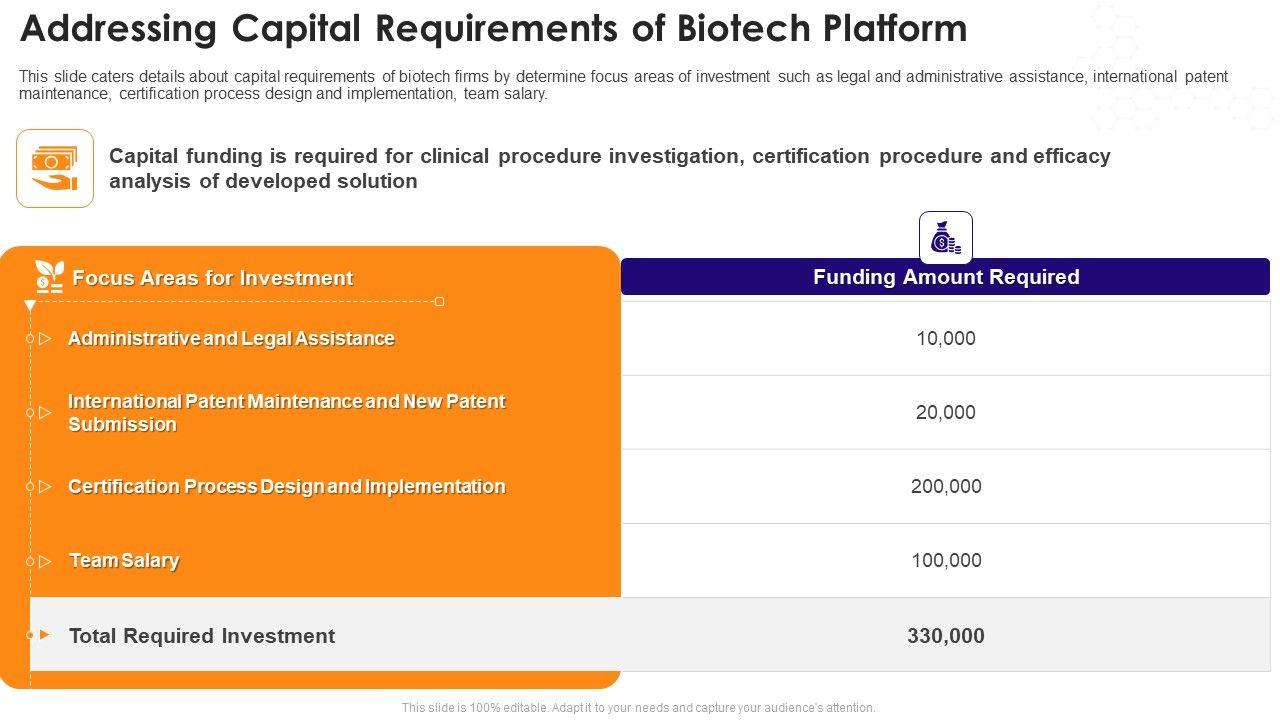Click the arrow bullet beside Administrative and Legal Assistance
The height and width of the screenshot is (720, 1280).
click(45, 339)
